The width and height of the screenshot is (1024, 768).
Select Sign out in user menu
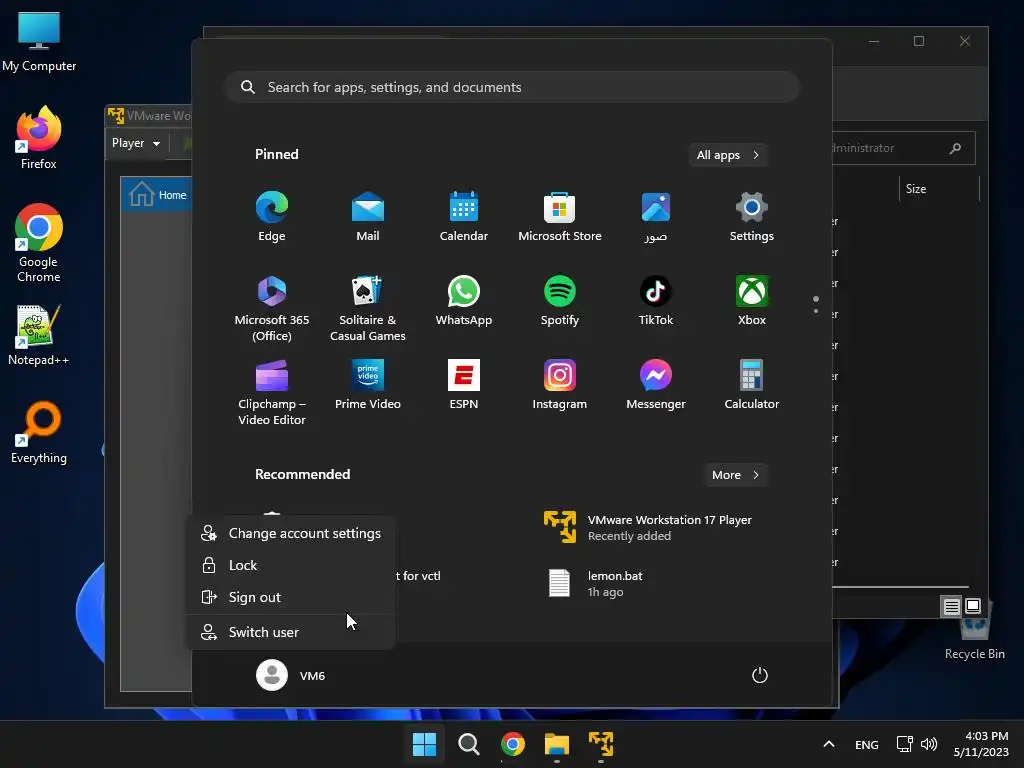click(x=291, y=597)
